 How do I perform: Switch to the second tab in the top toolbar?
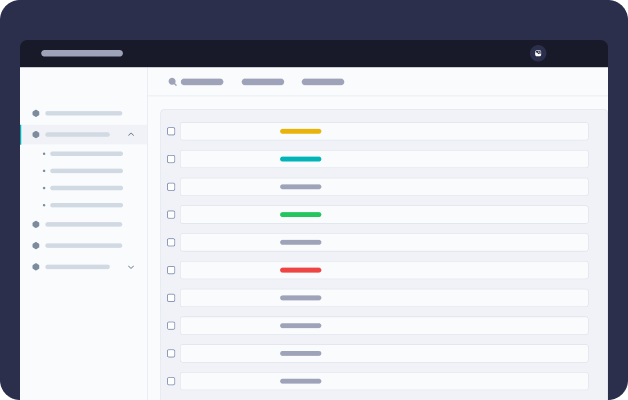tap(263, 82)
